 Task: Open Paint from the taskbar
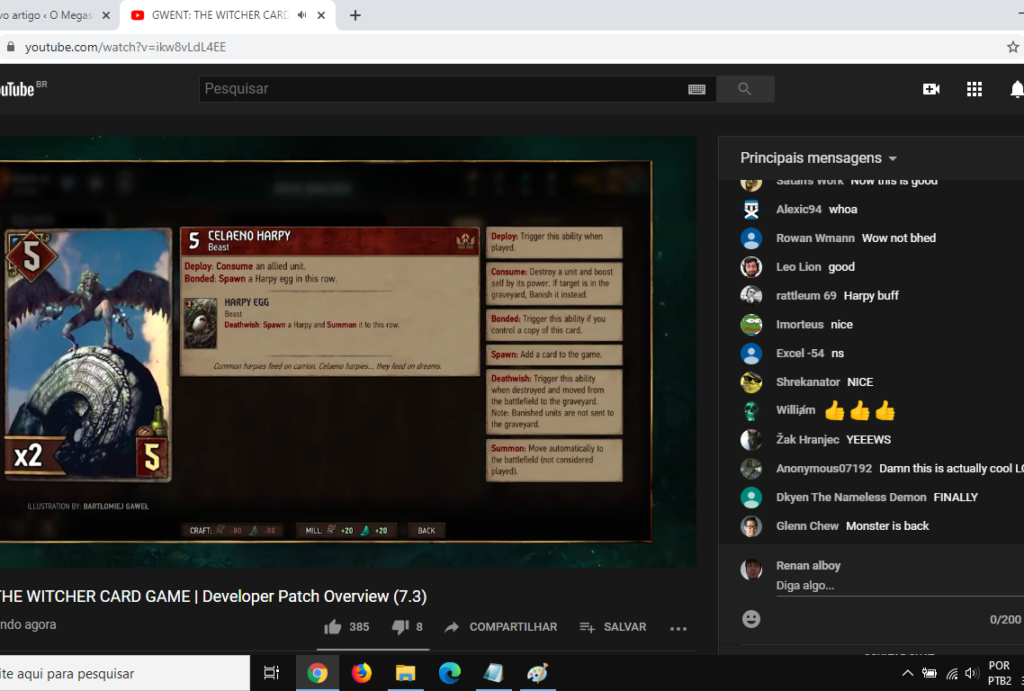point(537,673)
